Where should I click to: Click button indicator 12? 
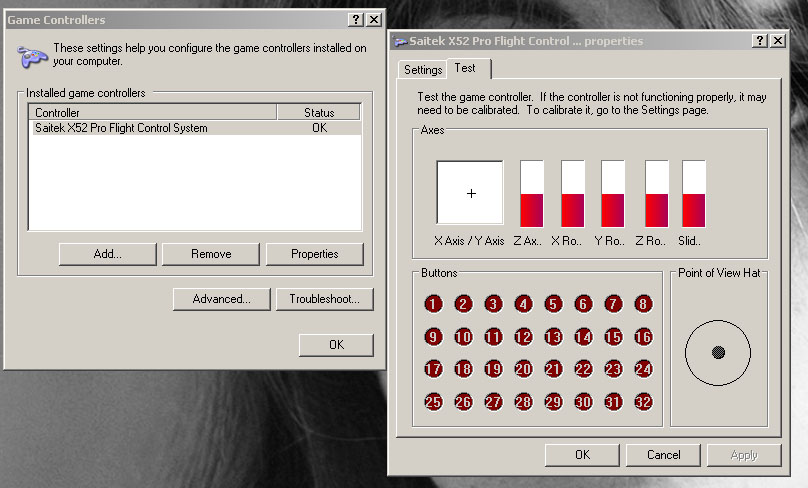point(524,337)
